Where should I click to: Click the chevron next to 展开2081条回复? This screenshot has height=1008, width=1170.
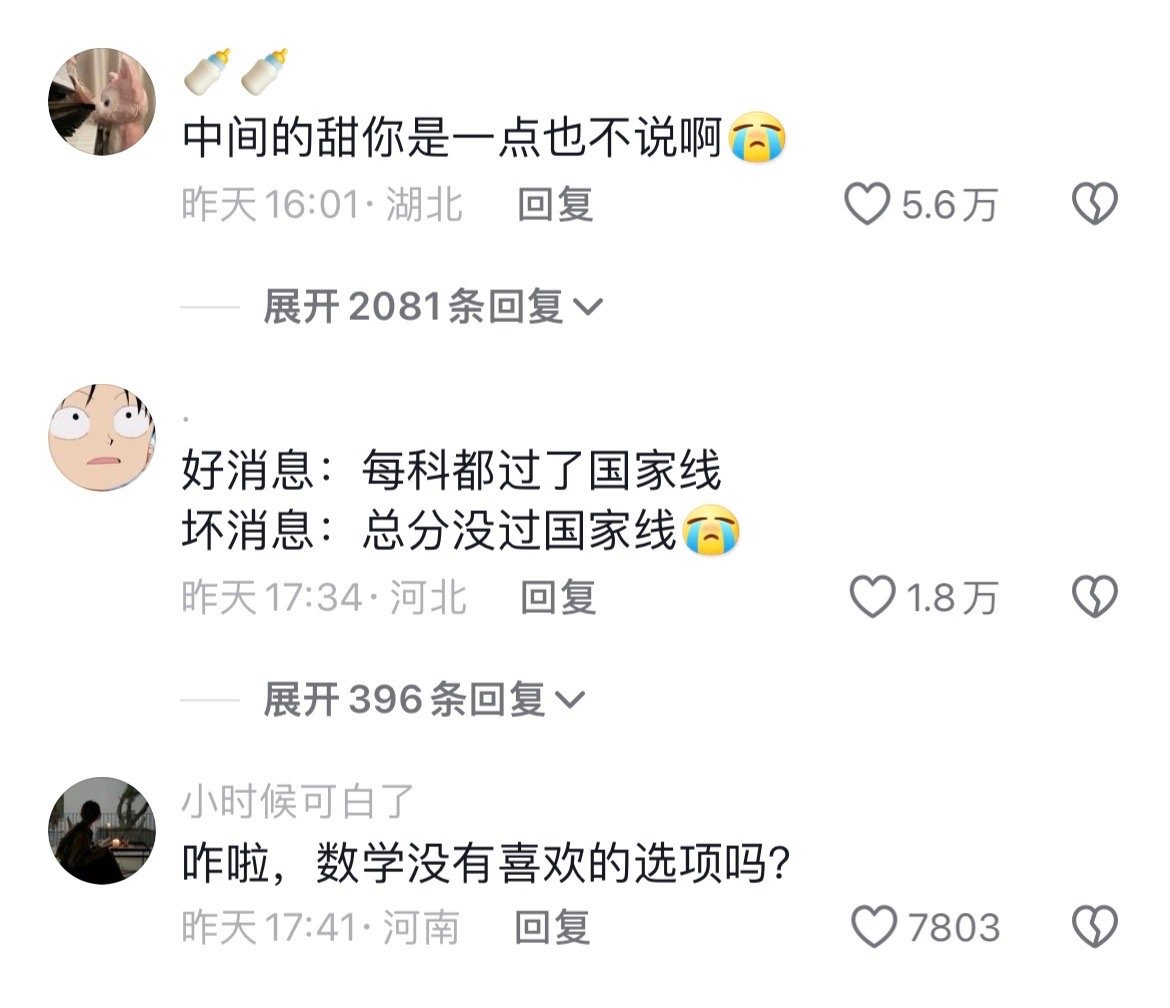click(587, 307)
